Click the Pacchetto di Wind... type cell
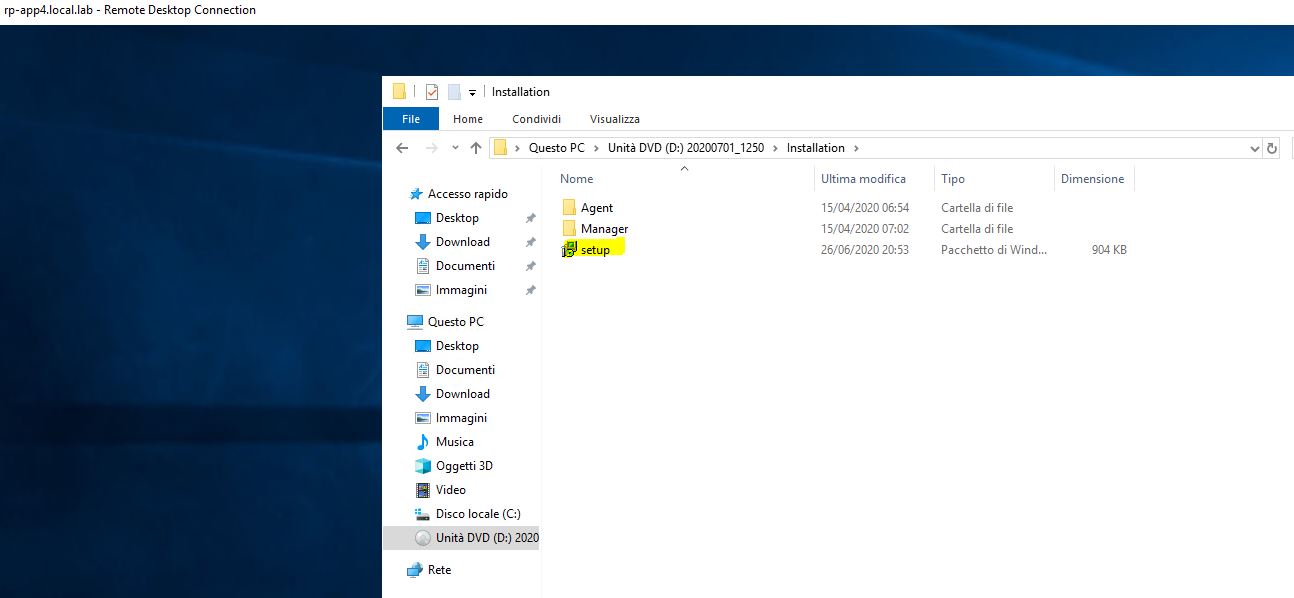Image resolution: width=1294 pixels, height=598 pixels. click(994, 250)
